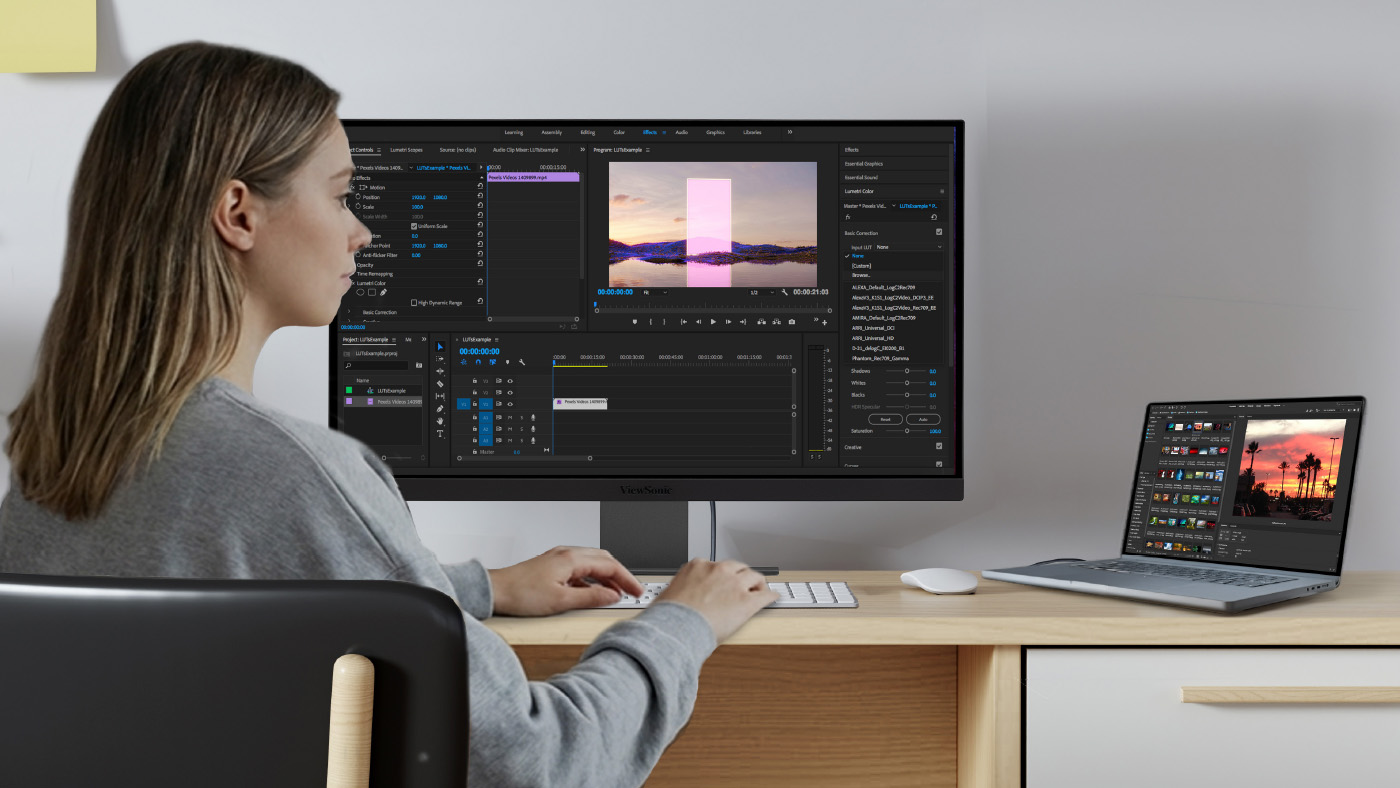This screenshot has width=1400, height=788.
Task: Enable the High Dynamic Range checkbox
Action: coord(414,302)
